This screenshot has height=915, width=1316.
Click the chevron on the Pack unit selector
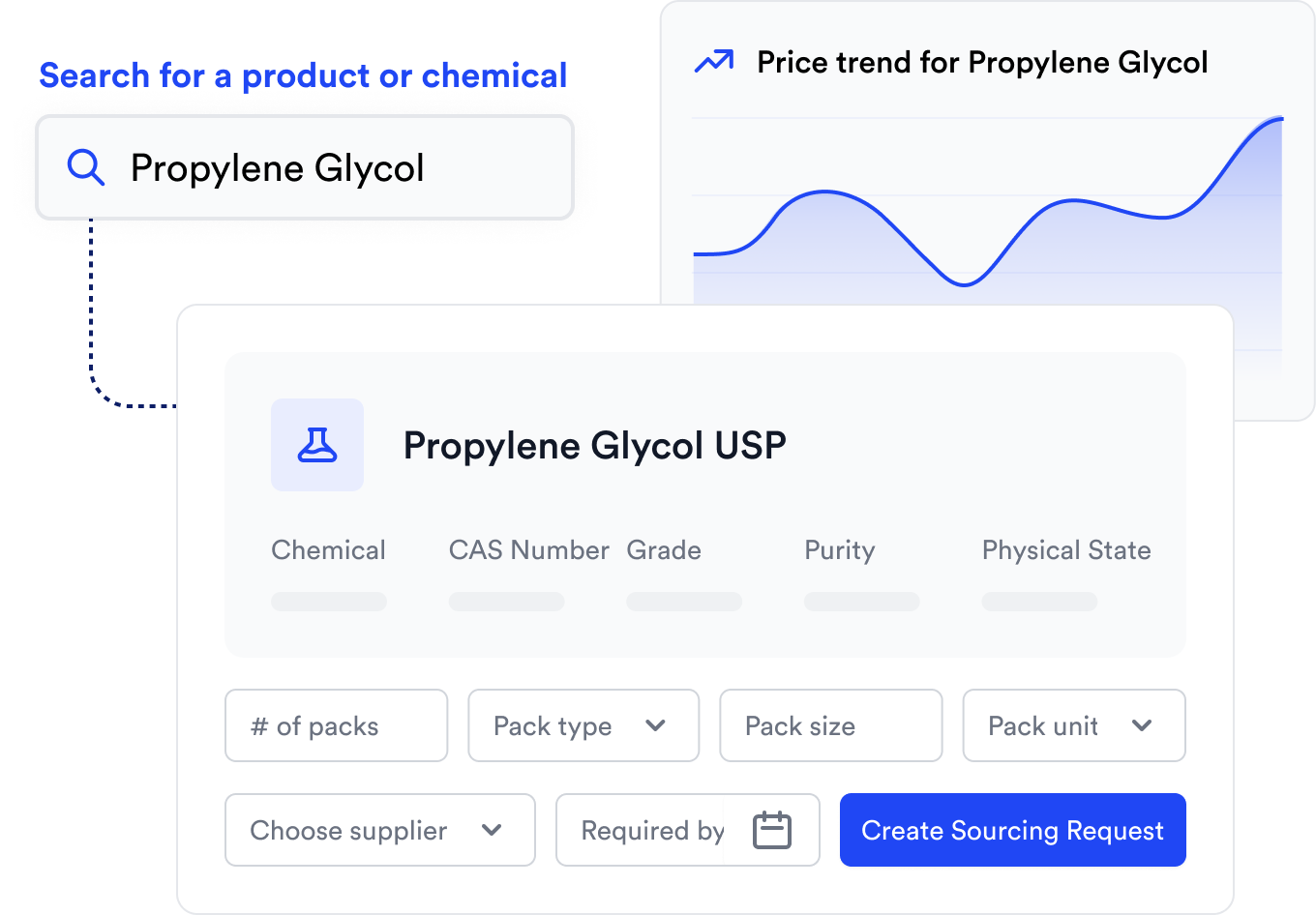1143,725
